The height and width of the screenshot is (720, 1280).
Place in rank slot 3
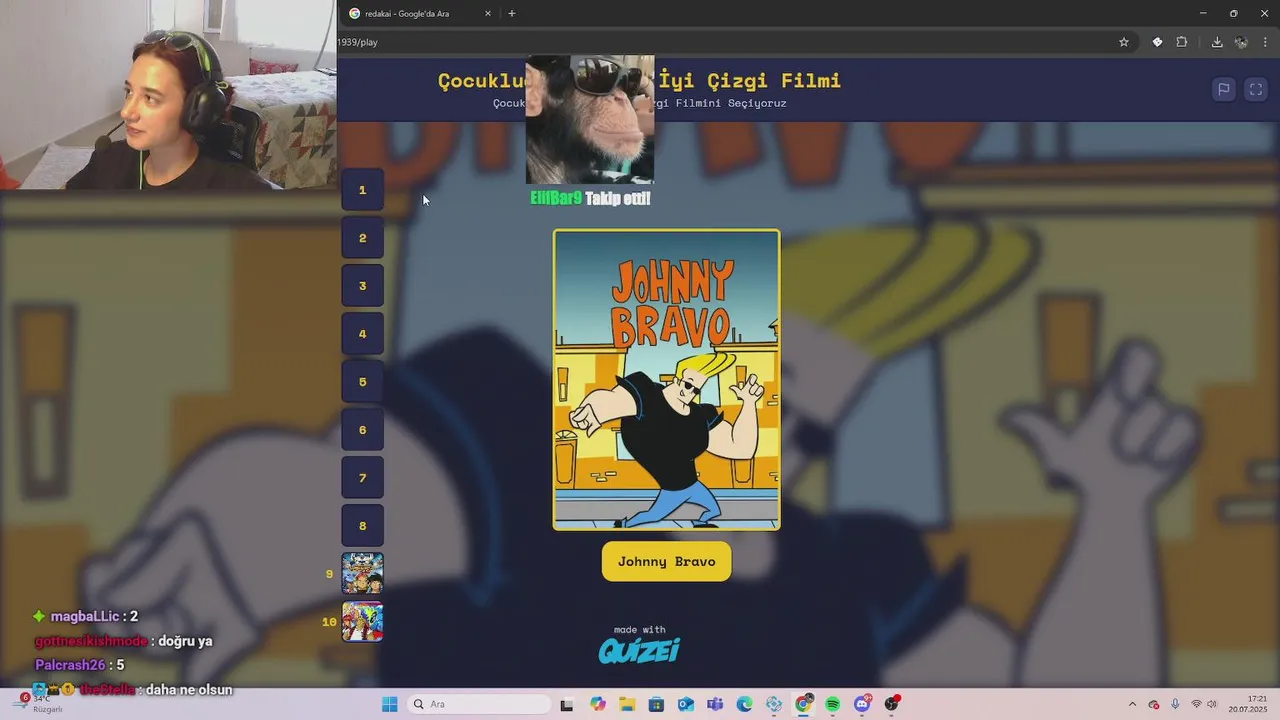click(363, 286)
